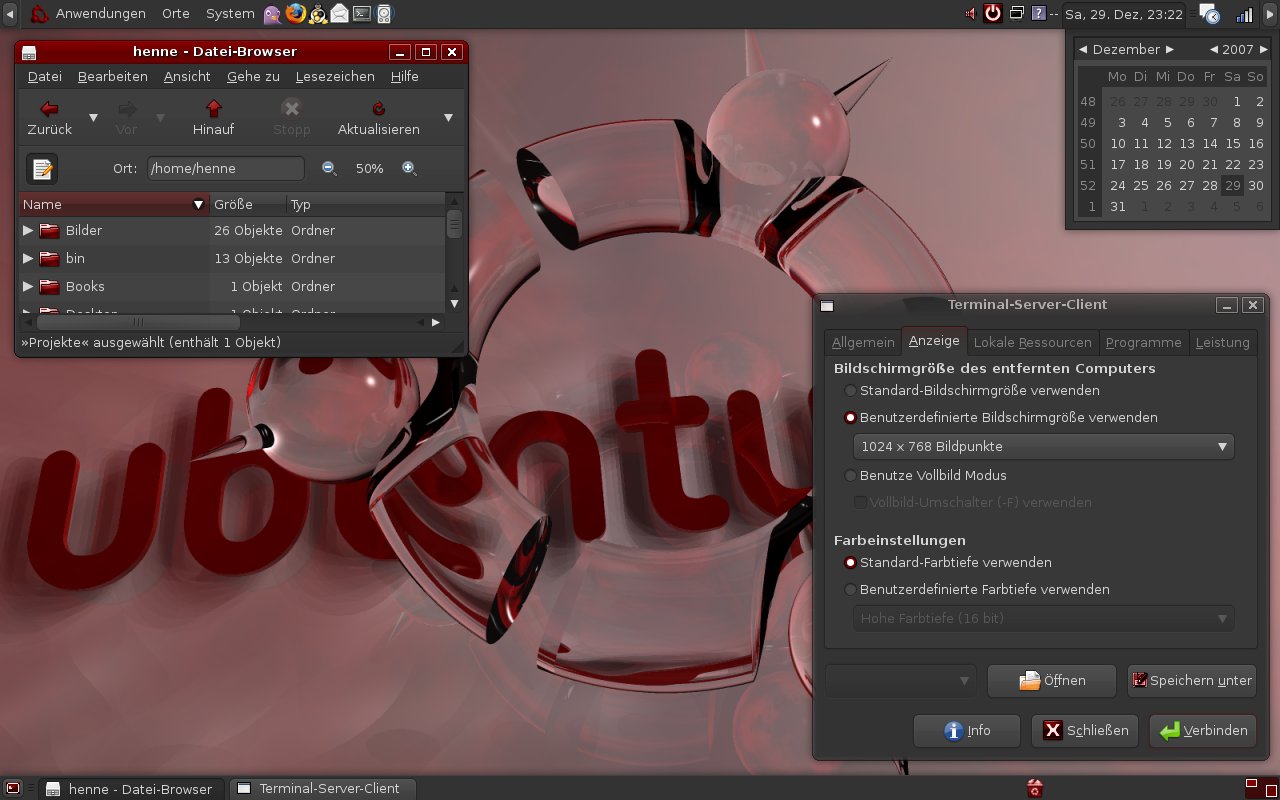Image resolution: width=1280 pixels, height=800 pixels.
Task: Click horizontal scrollbar in Datei-Browser
Action: point(138,322)
